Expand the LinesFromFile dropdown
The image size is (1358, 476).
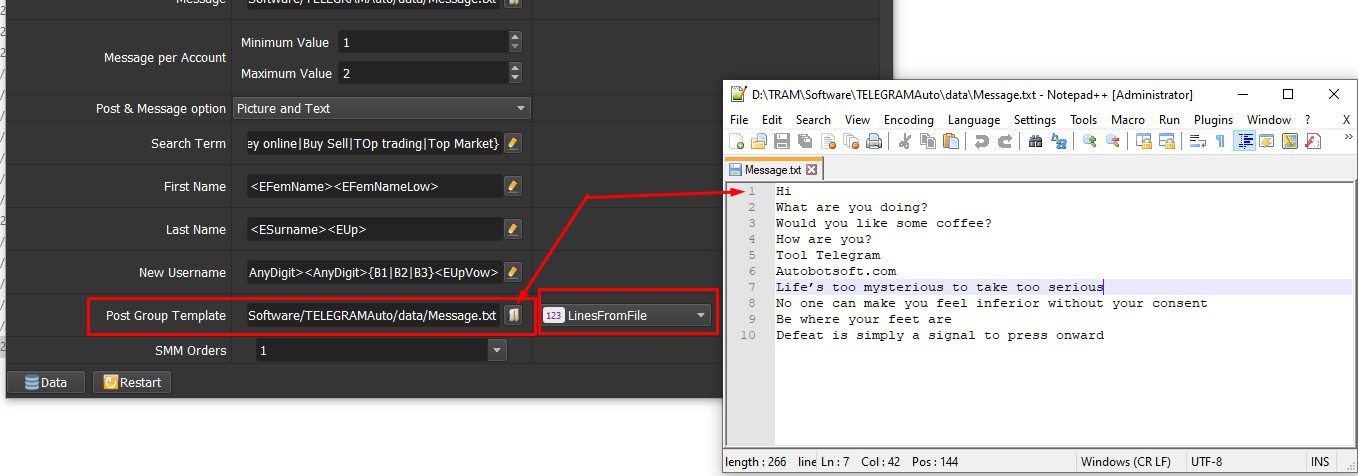626,315
